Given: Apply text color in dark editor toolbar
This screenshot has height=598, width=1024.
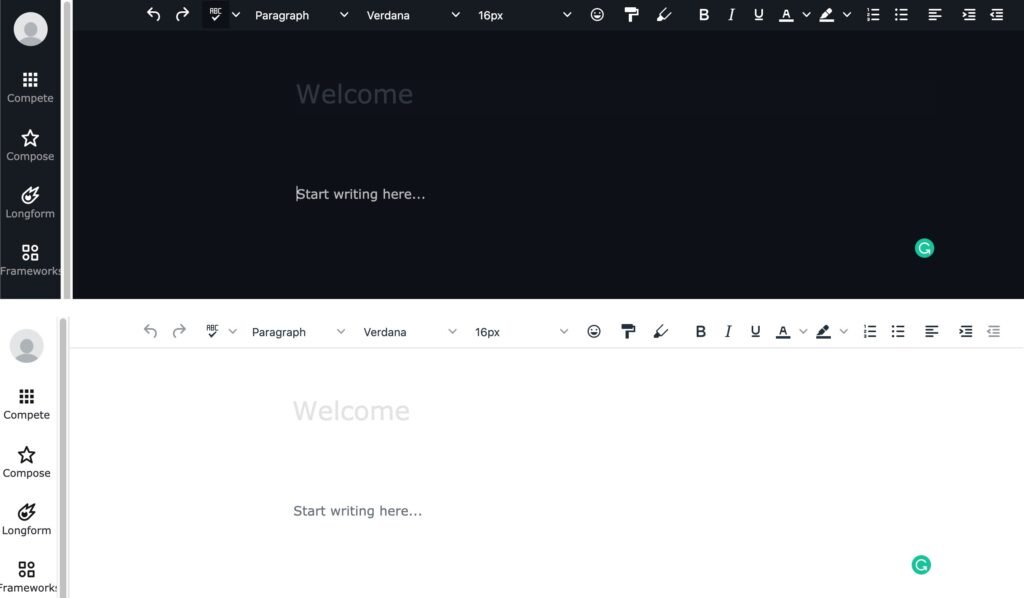Looking at the screenshot, I should click(x=786, y=14).
